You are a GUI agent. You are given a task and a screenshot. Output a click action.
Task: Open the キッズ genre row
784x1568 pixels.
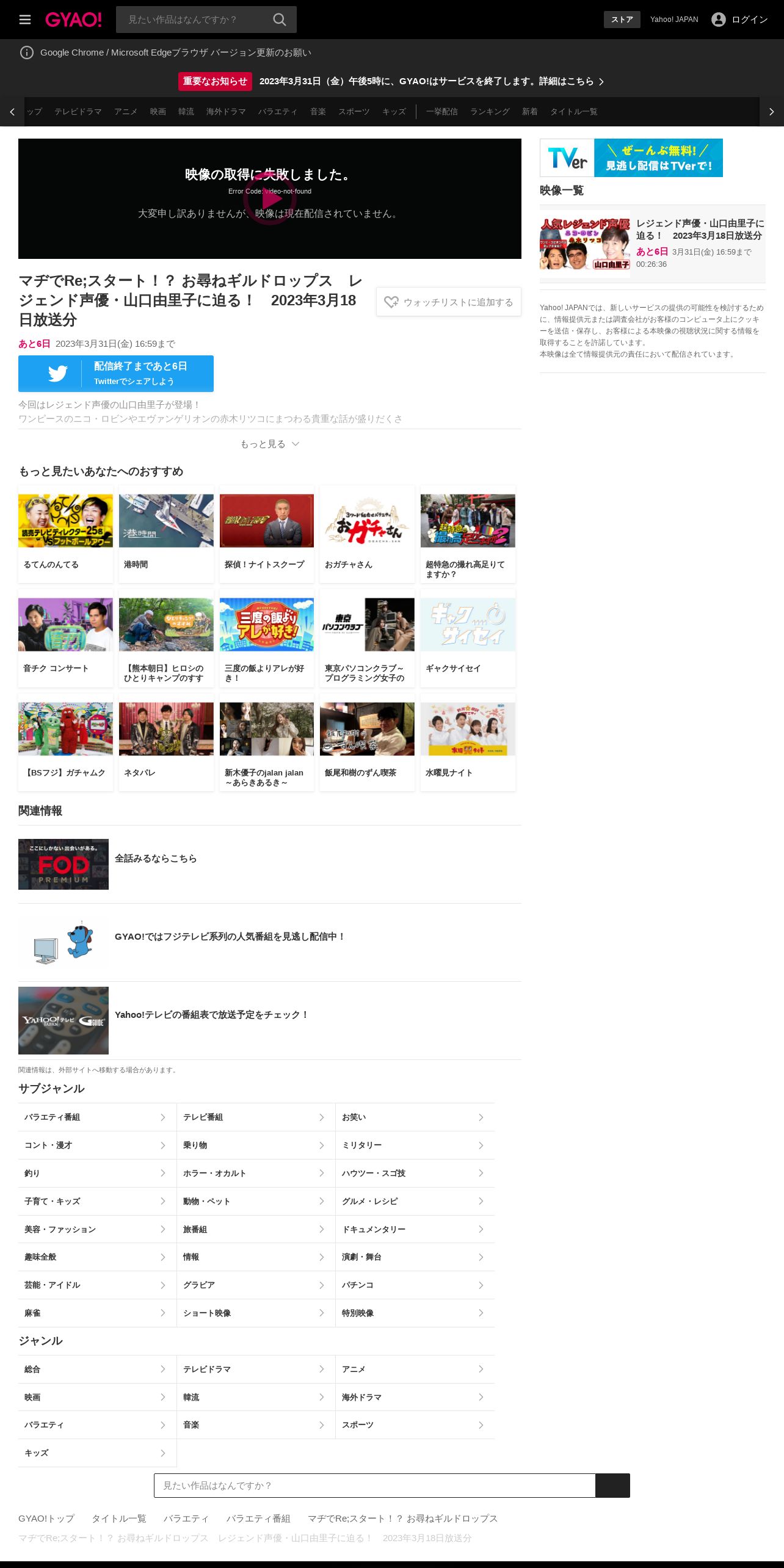click(97, 1453)
